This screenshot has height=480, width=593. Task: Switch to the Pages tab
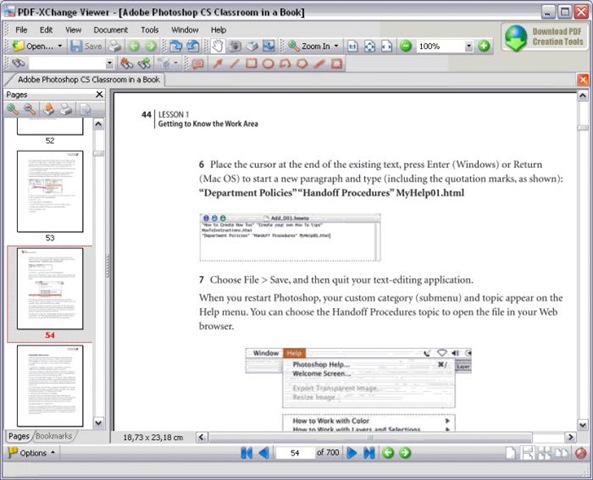tap(19, 436)
